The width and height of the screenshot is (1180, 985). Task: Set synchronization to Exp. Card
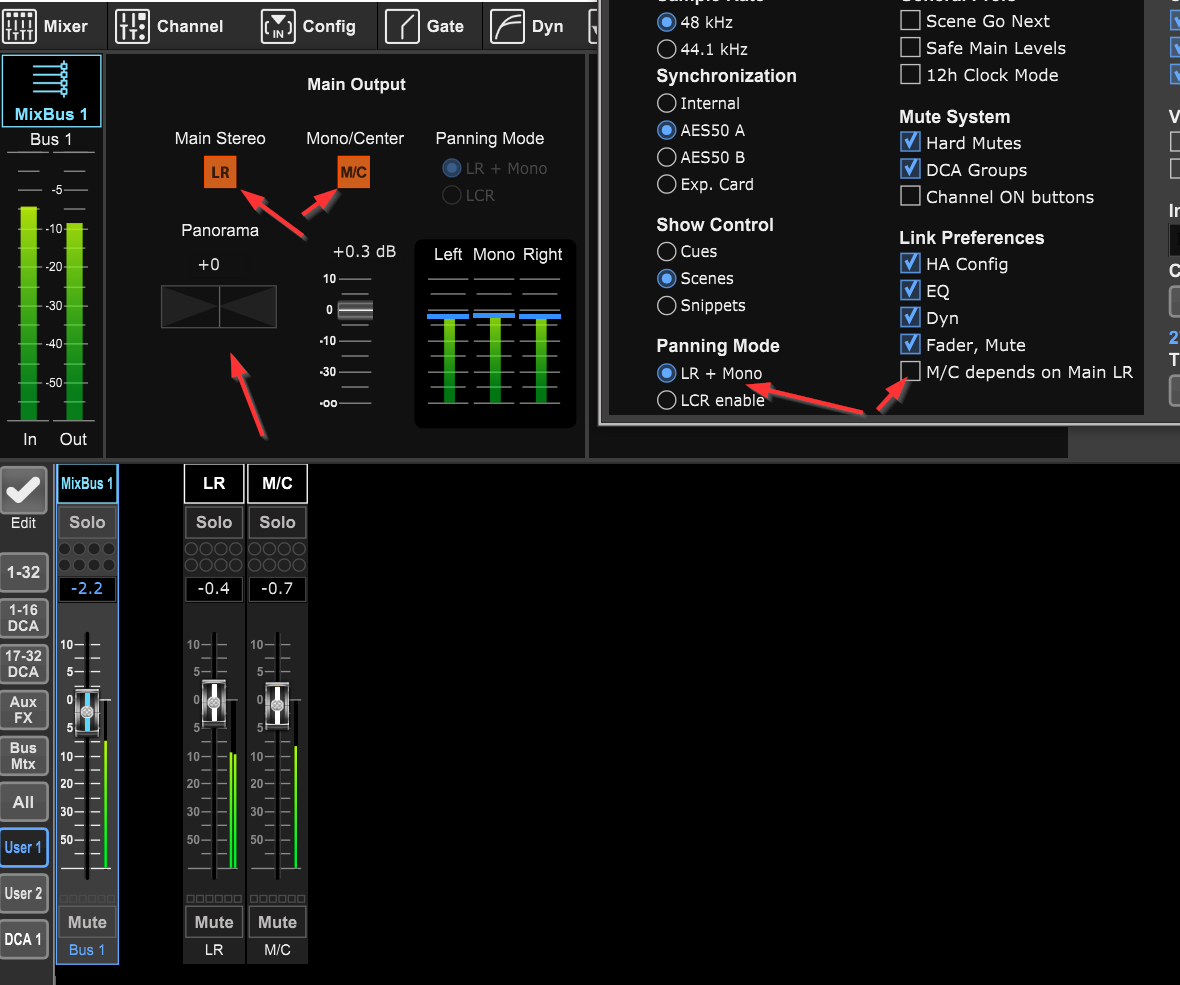click(x=666, y=184)
